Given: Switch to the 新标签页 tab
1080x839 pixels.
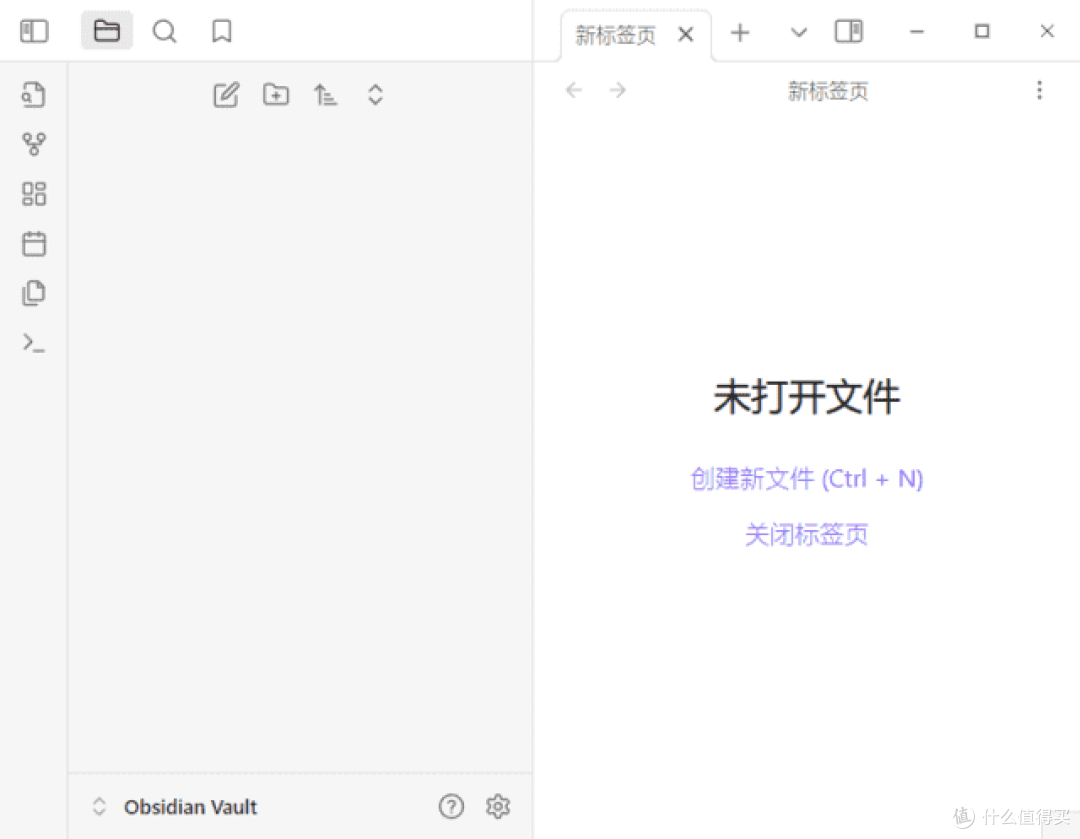Looking at the screenshot, I should [614, 34].
